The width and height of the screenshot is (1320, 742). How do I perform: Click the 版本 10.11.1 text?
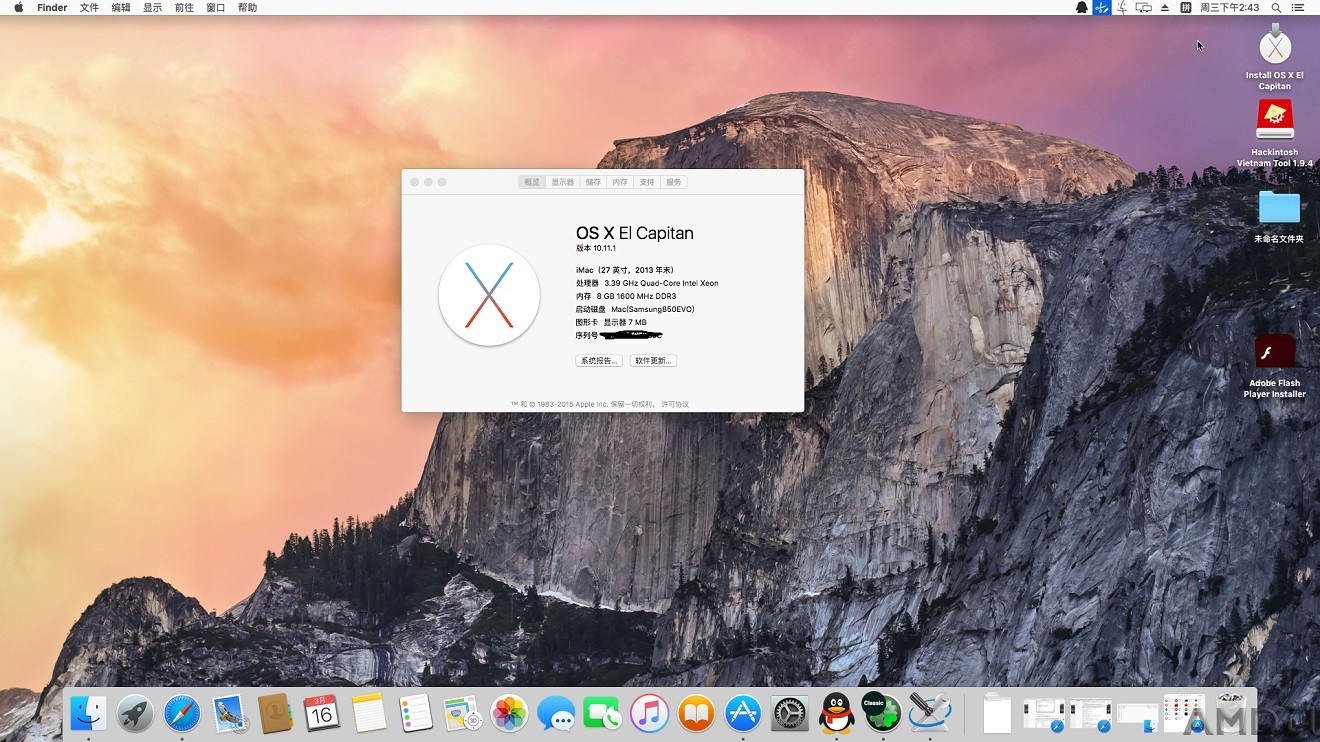click(596, 248)
